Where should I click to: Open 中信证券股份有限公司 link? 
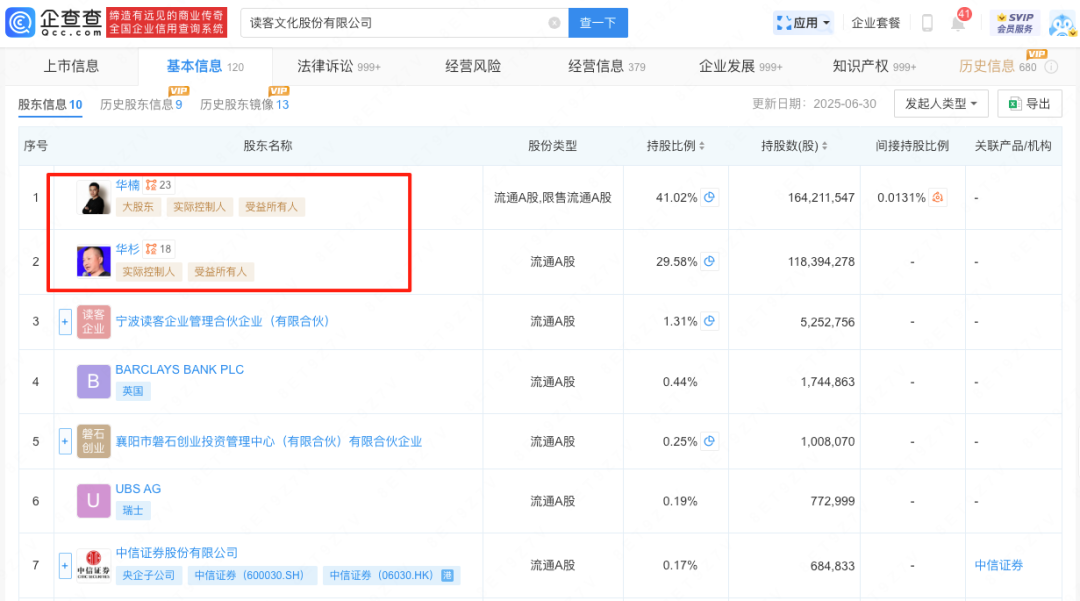(176, 553)
